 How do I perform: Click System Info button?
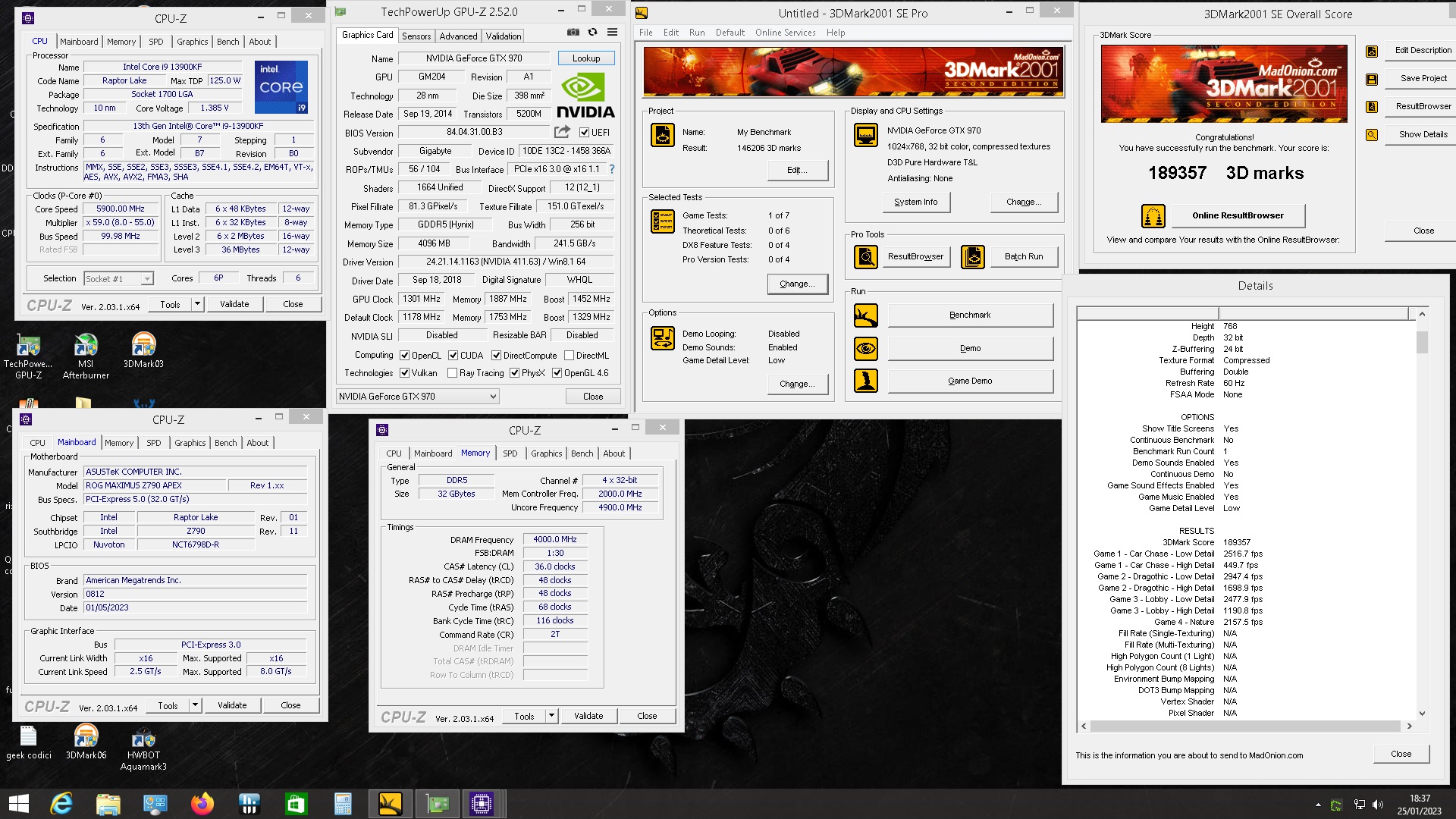click(915, 202)
